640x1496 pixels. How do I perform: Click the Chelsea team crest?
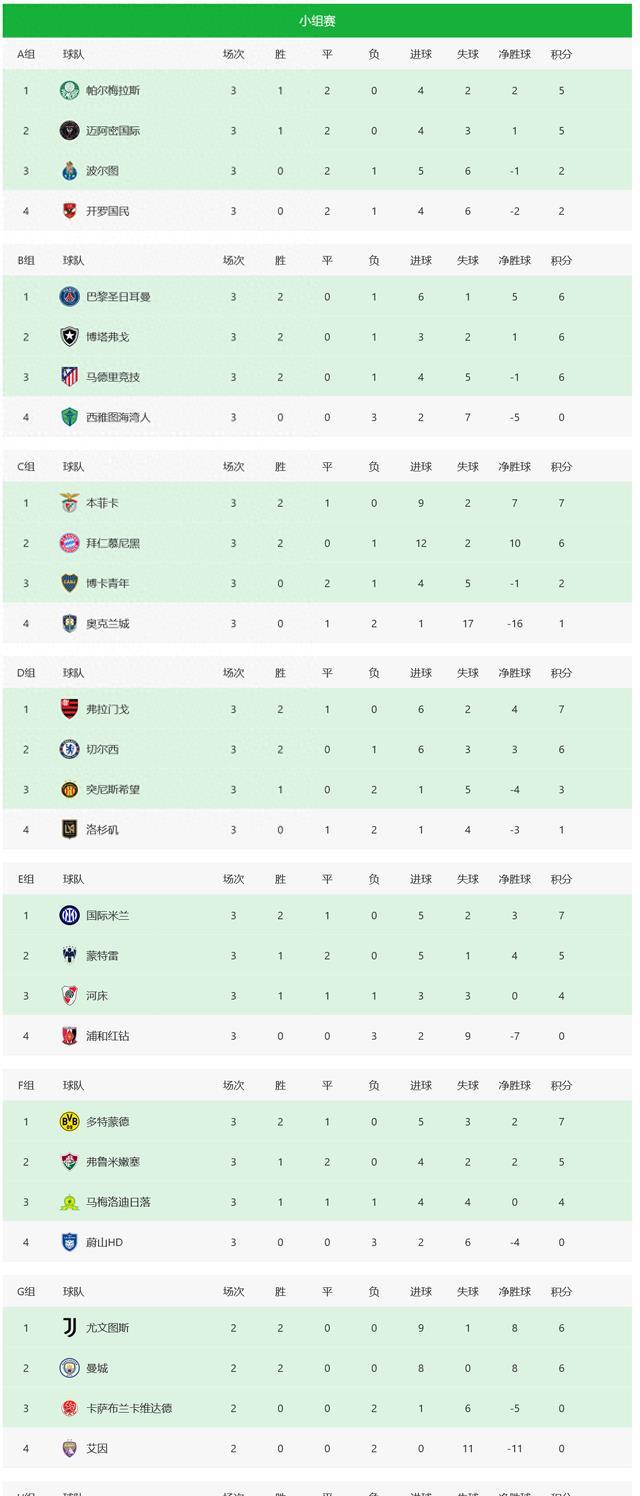point(69,749)
